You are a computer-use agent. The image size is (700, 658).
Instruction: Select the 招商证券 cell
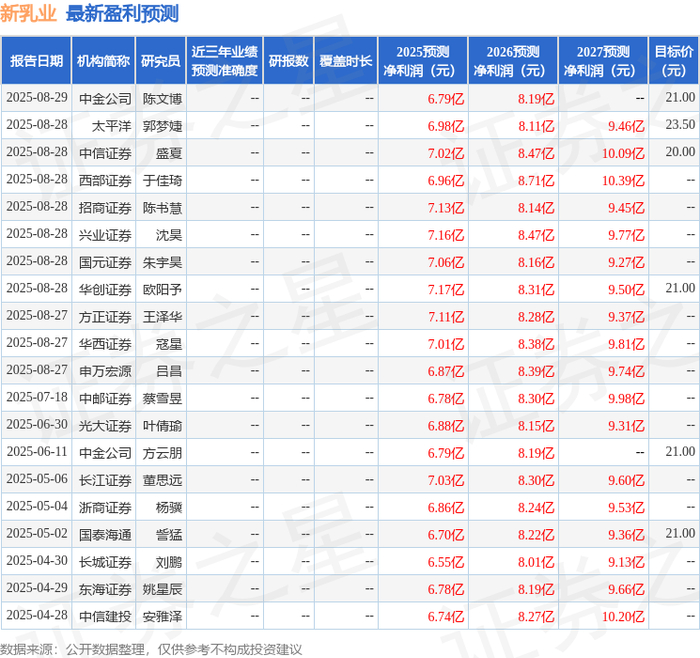point(105,208)
